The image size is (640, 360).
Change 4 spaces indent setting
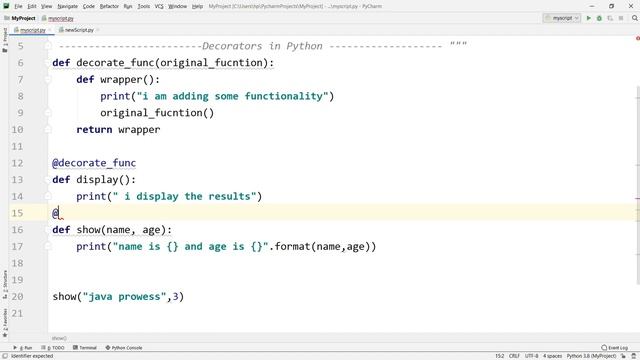pos(552,356)
